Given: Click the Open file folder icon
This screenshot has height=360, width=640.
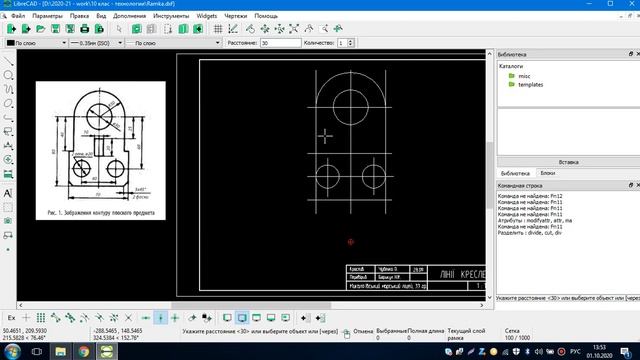Looking at the screenshot, I should click(40, 29).
